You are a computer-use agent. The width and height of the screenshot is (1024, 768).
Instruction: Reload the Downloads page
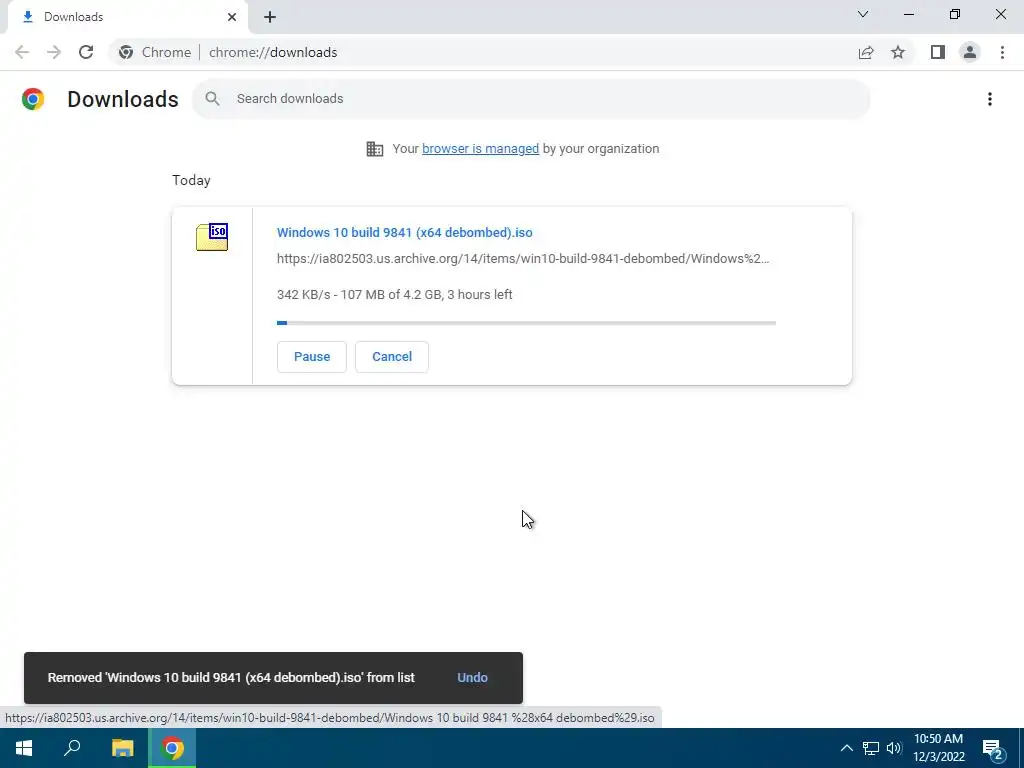coord(86,52)
